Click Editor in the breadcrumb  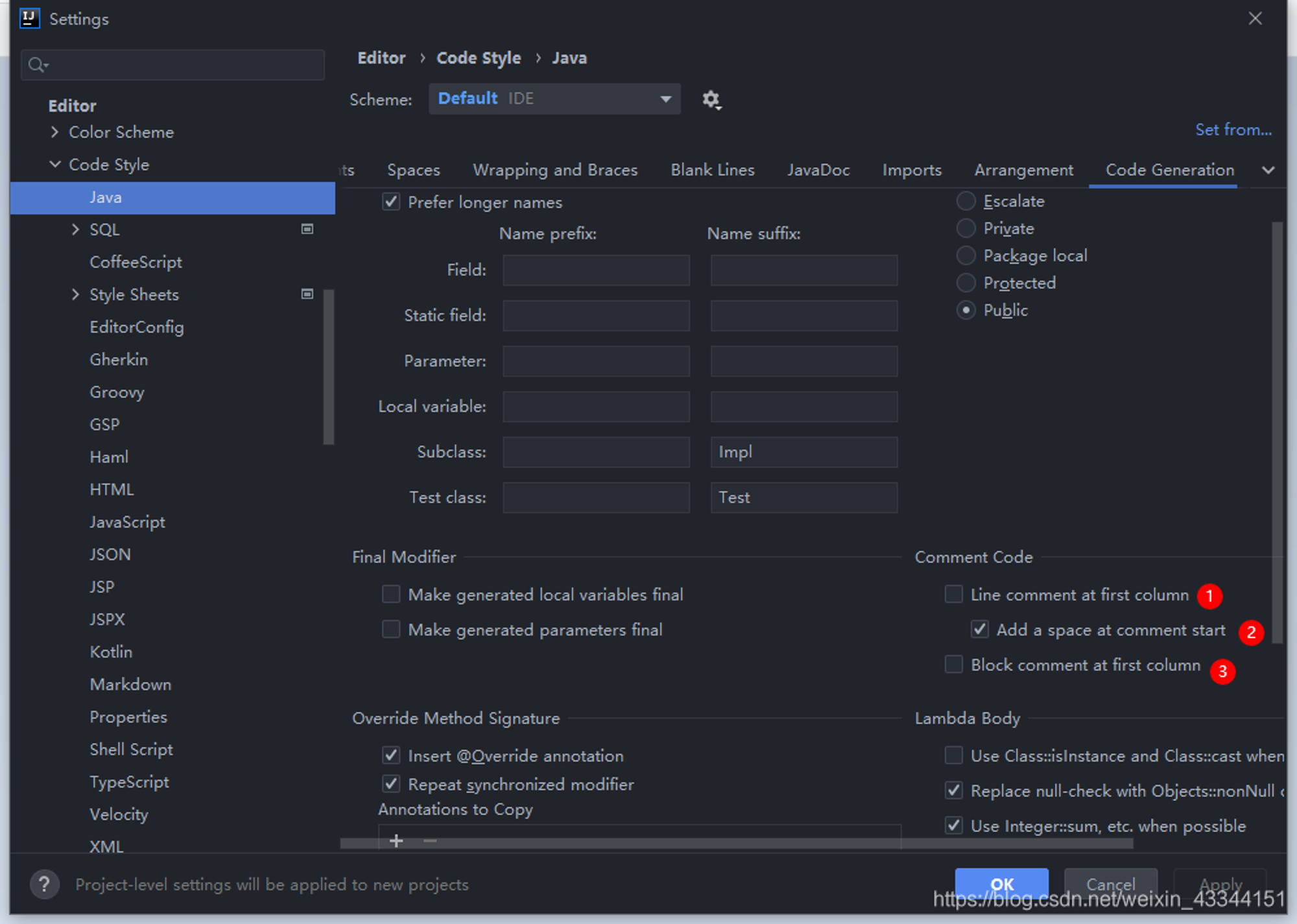click(381, 58)
